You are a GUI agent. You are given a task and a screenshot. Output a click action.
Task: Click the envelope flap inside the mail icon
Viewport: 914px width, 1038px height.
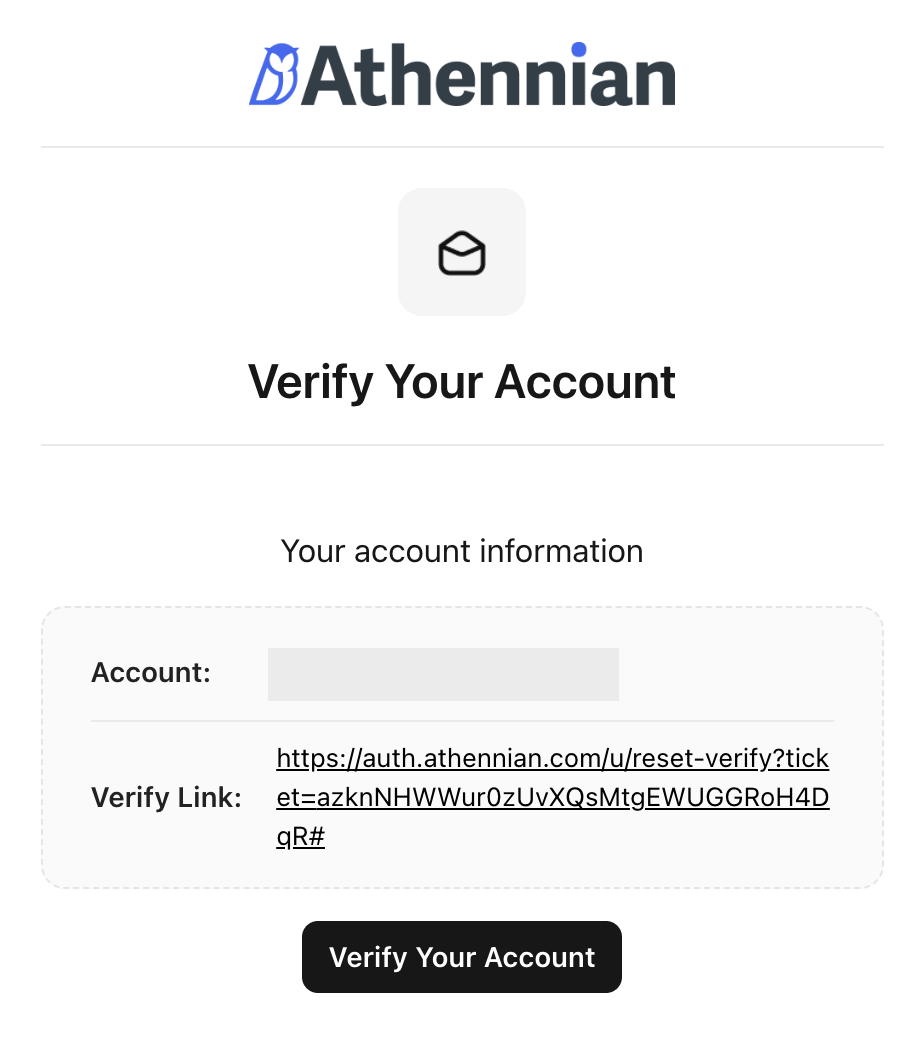point(462,243)
